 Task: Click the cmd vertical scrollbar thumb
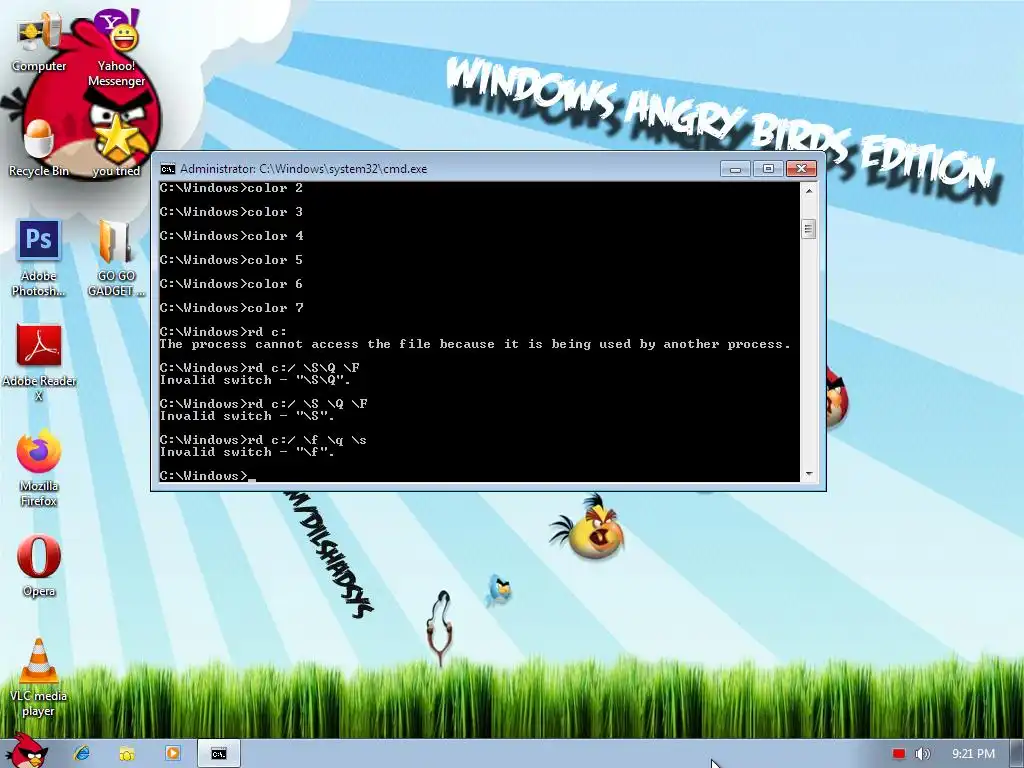click(x=808, y=229)
